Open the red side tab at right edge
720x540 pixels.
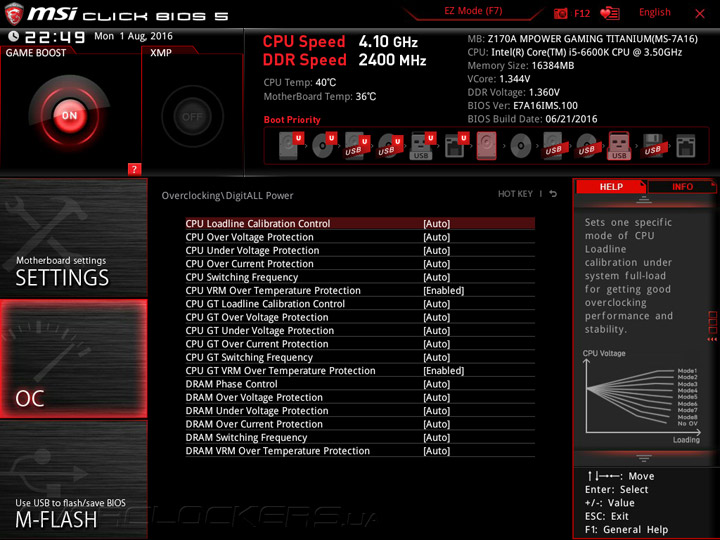[713, 325]
